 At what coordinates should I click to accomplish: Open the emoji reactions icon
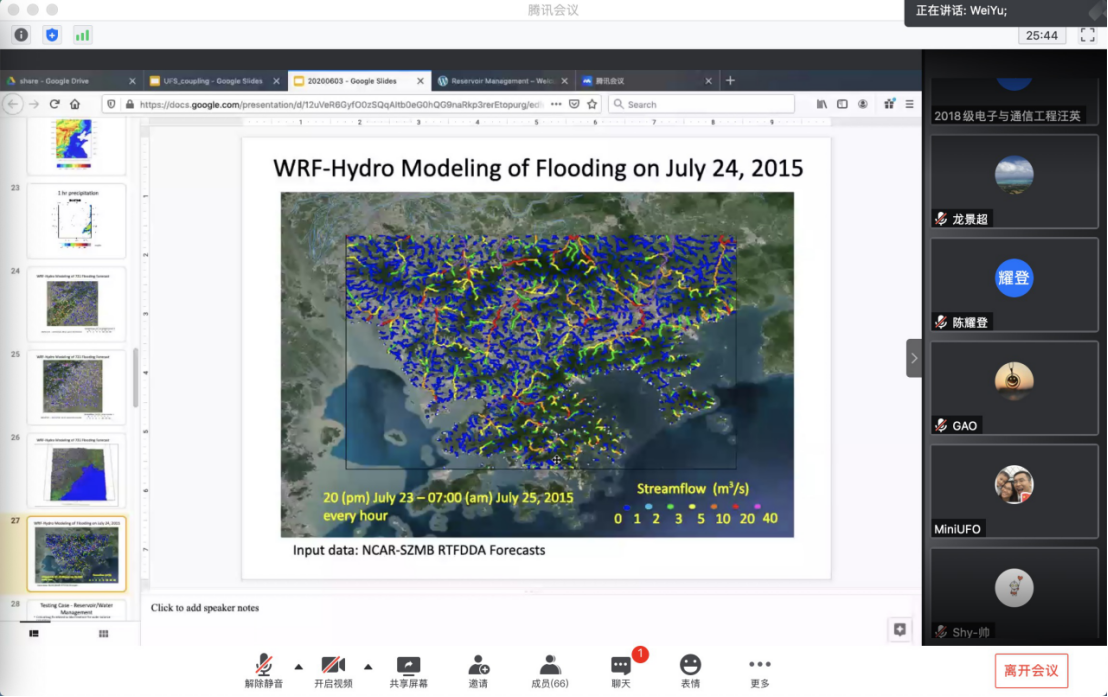point(690,671)
